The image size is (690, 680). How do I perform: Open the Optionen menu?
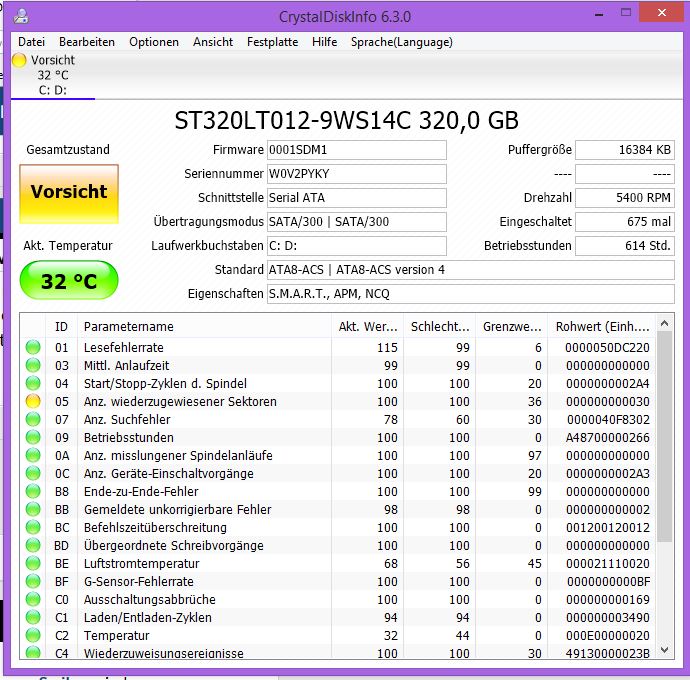pyautogui.click(x=154, y=42)
